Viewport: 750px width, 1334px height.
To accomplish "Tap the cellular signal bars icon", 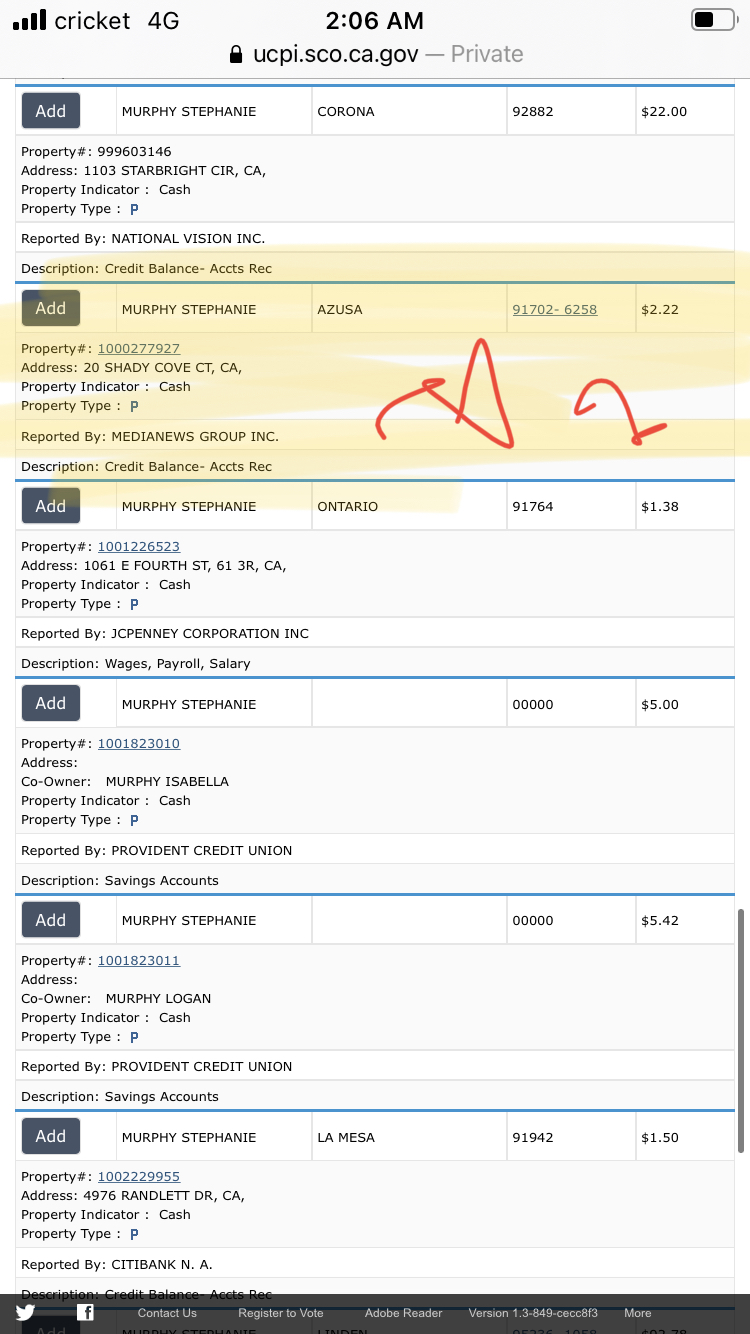I will pyautogui.click(x=30, y=20).
